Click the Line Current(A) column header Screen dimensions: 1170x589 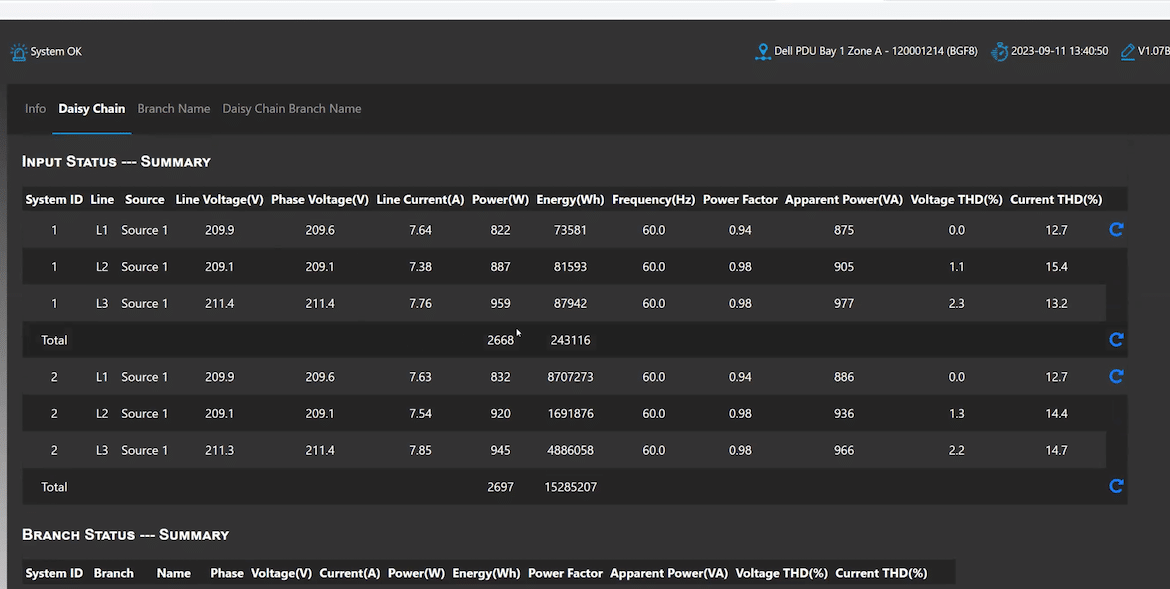[420, 199]
